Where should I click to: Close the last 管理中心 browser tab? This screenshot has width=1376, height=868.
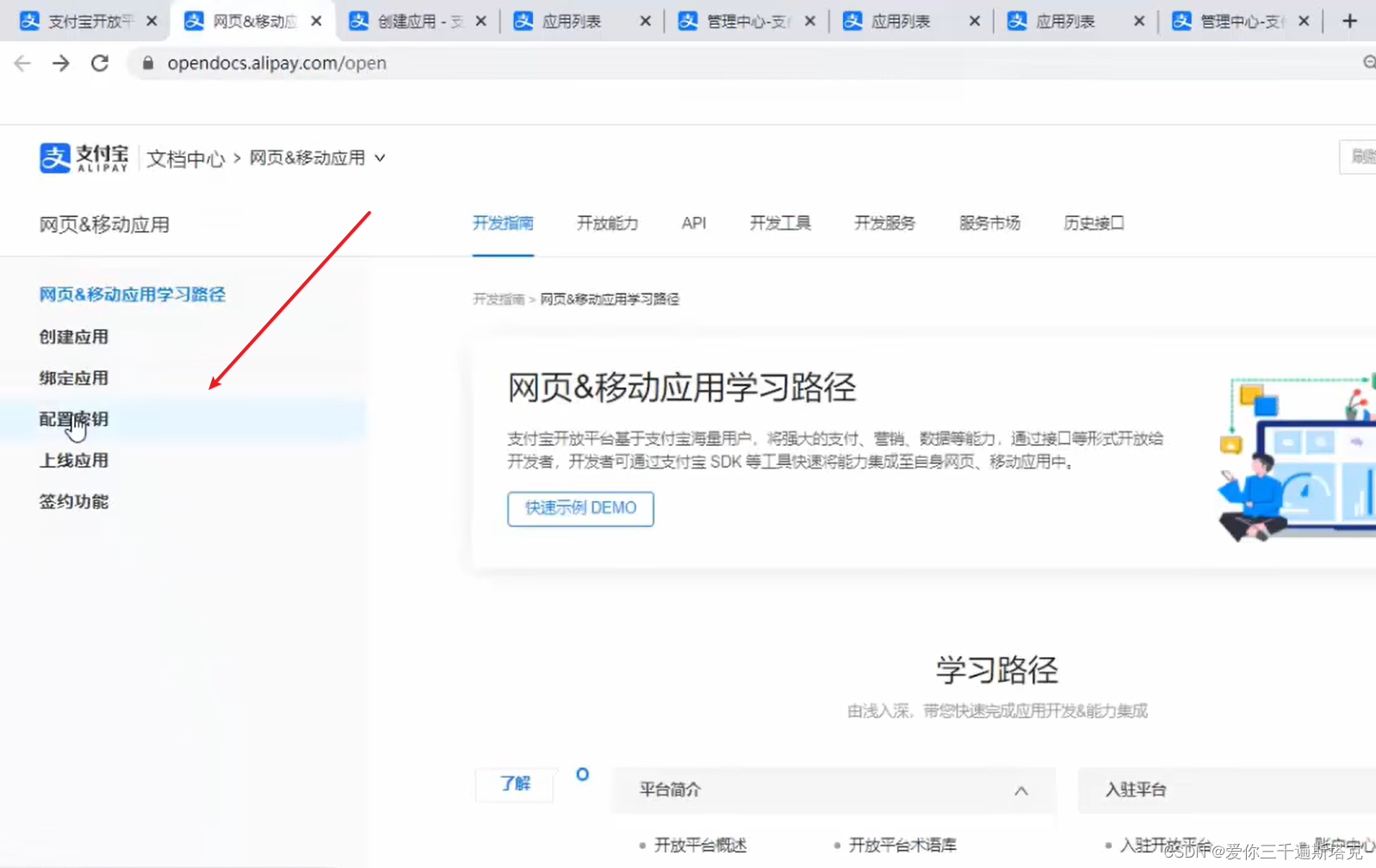click(x=1304, y=21)
